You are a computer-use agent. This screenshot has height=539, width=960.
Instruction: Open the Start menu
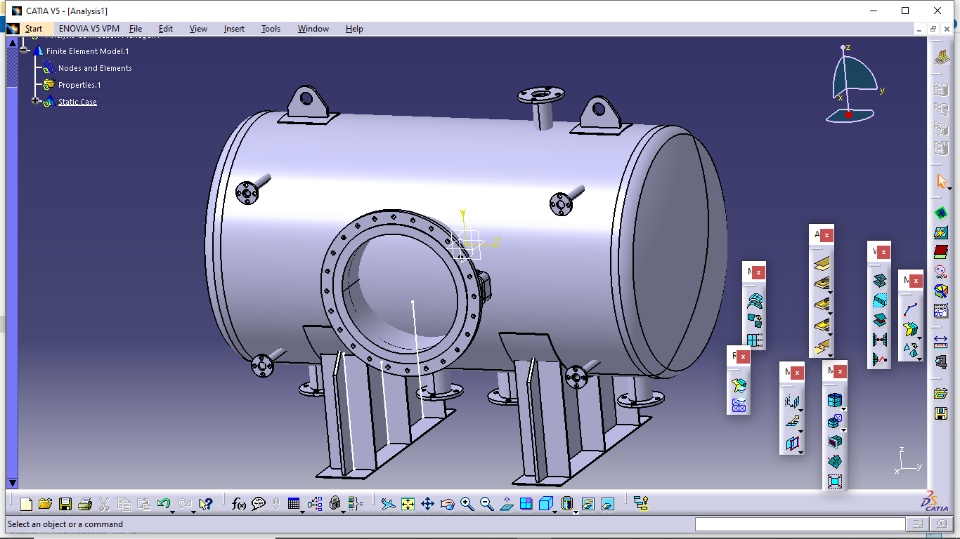click(33, 29)
